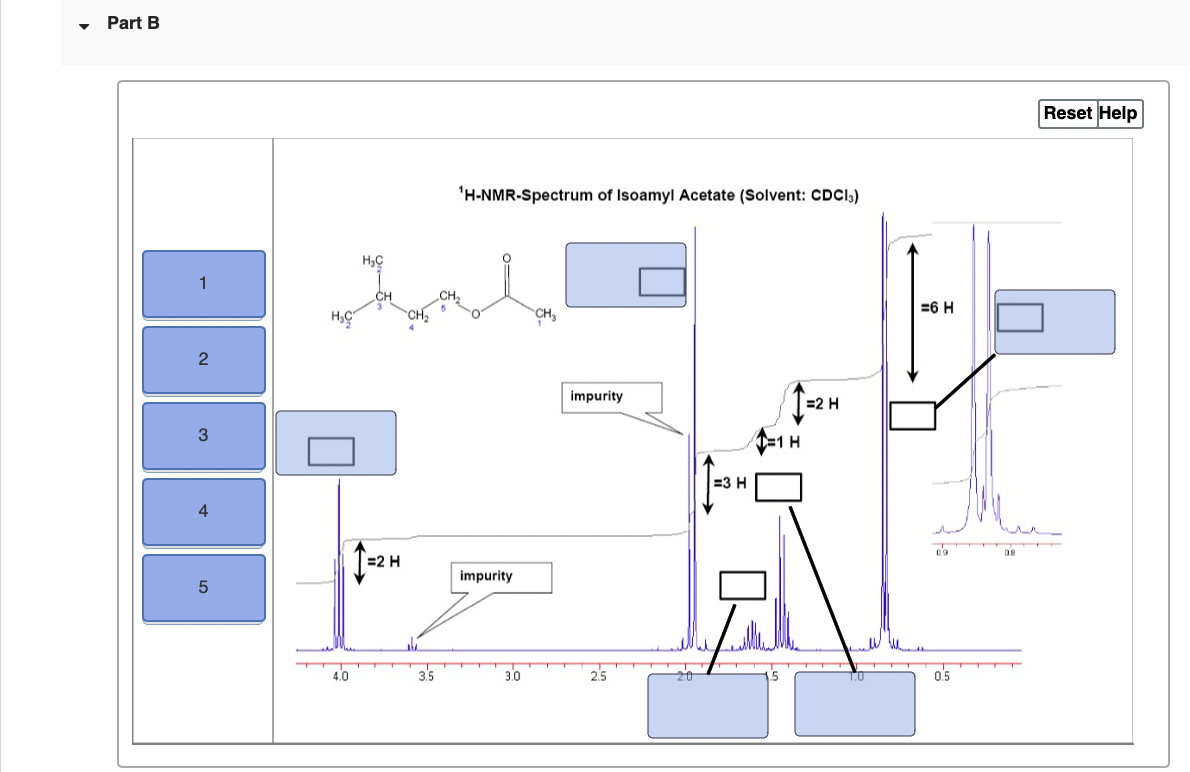Click the 4.0 ppm axis label
This screenshot has width=1190, height=772.
340,676
